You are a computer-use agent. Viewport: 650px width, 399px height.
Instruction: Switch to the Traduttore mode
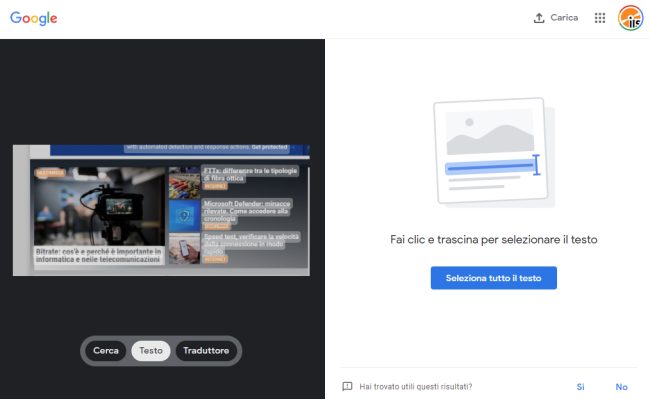[206, 351]
